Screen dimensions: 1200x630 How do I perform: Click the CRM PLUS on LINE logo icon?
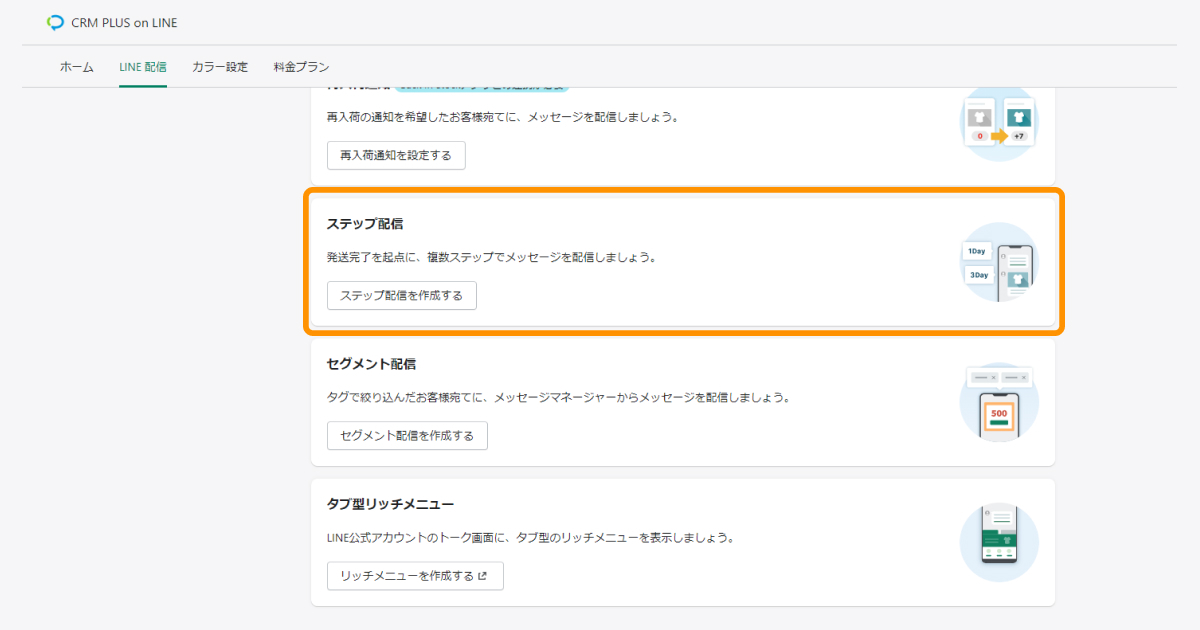(55, 22)
